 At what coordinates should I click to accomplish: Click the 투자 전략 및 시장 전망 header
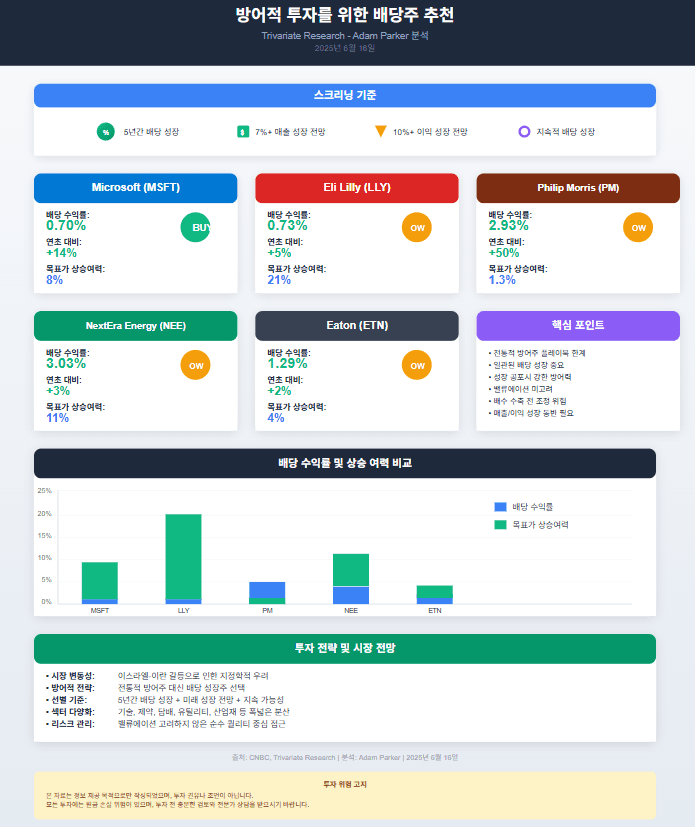[x=345, y=648]
